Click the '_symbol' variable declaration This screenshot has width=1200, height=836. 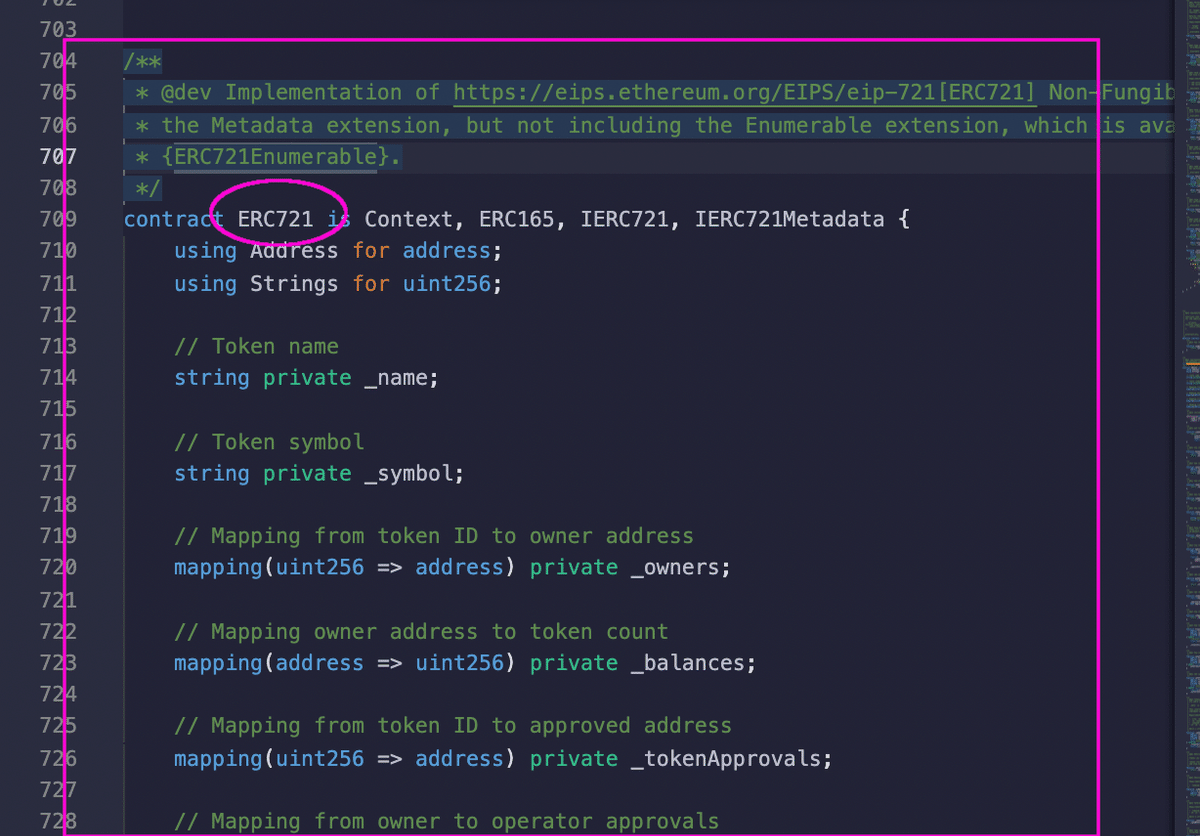[x=408, y=473]
